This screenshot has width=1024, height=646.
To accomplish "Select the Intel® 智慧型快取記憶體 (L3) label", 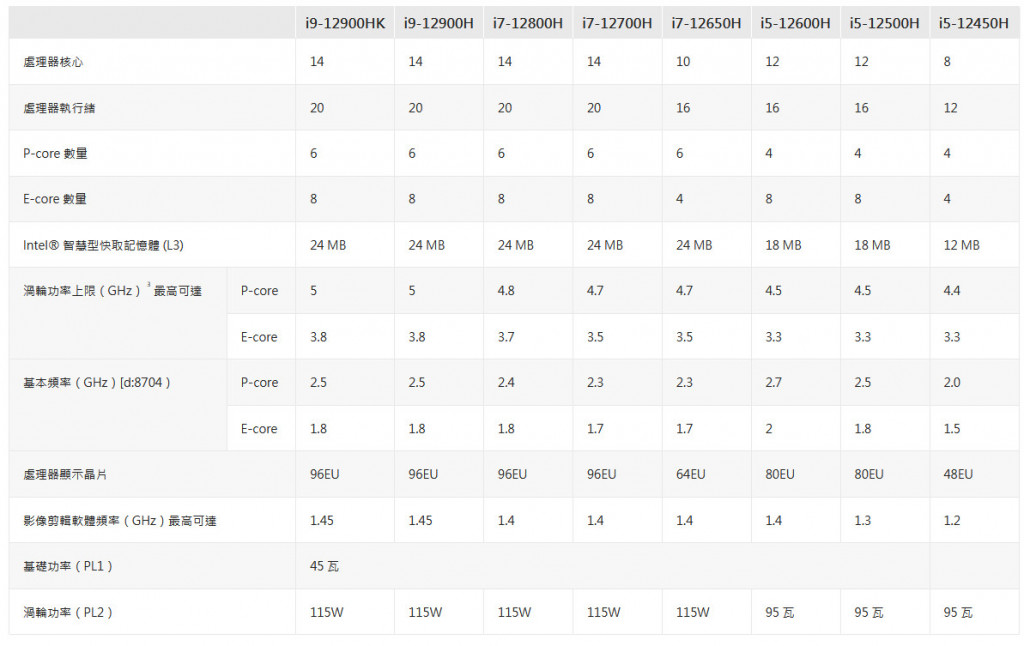I will coord(103,246).
